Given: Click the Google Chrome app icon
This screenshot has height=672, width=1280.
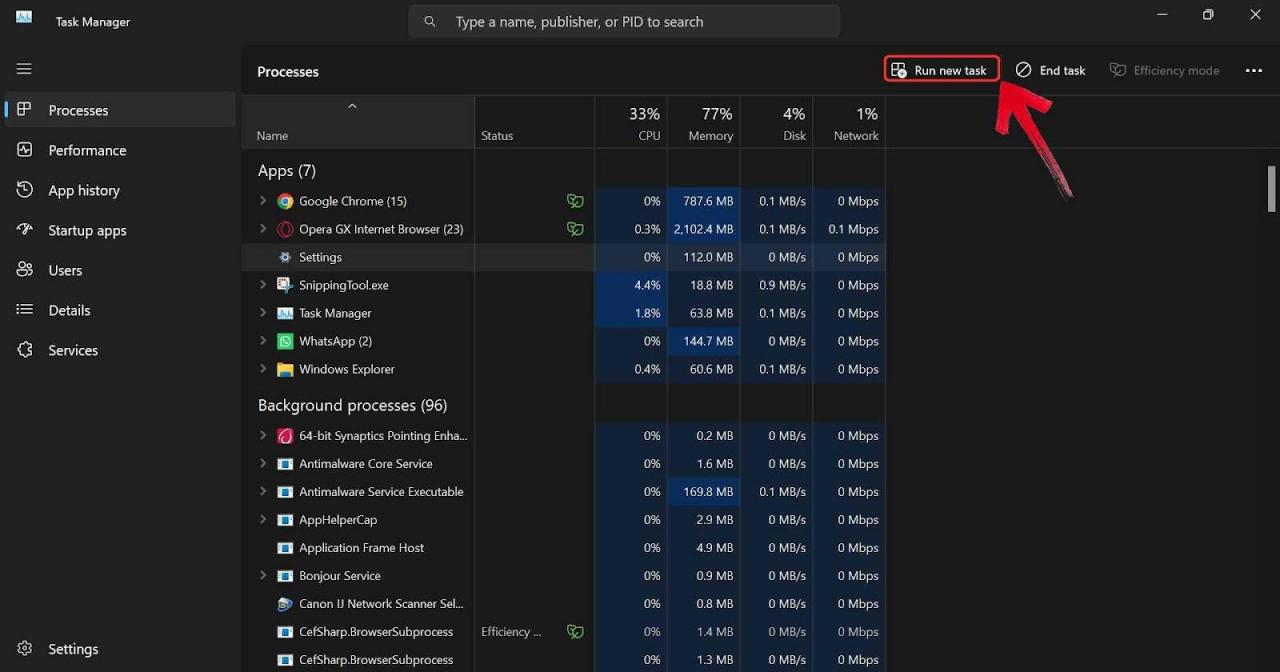Looking at the screenshot, I should point(285,201).
